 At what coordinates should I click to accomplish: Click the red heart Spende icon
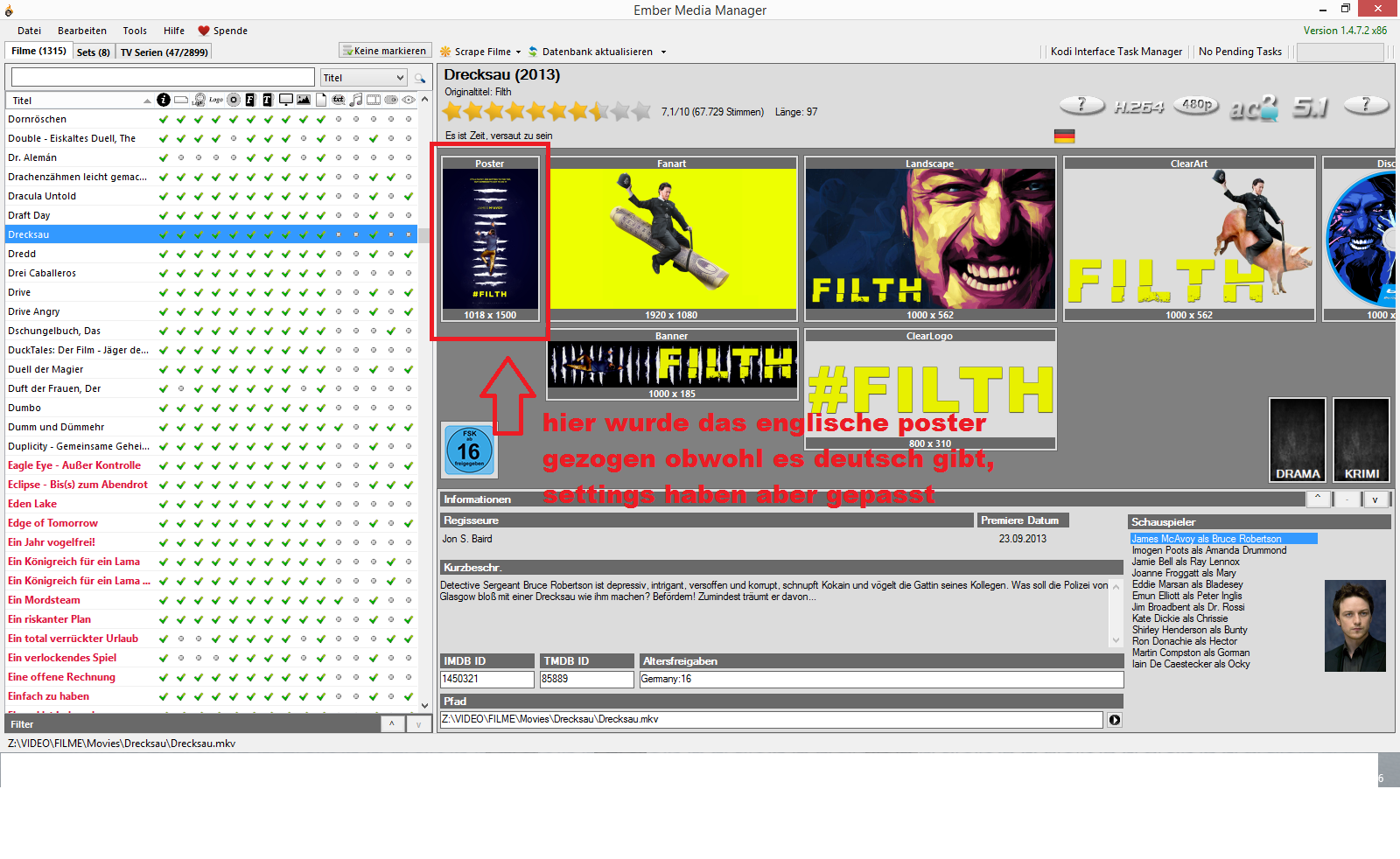click(204, 31)
